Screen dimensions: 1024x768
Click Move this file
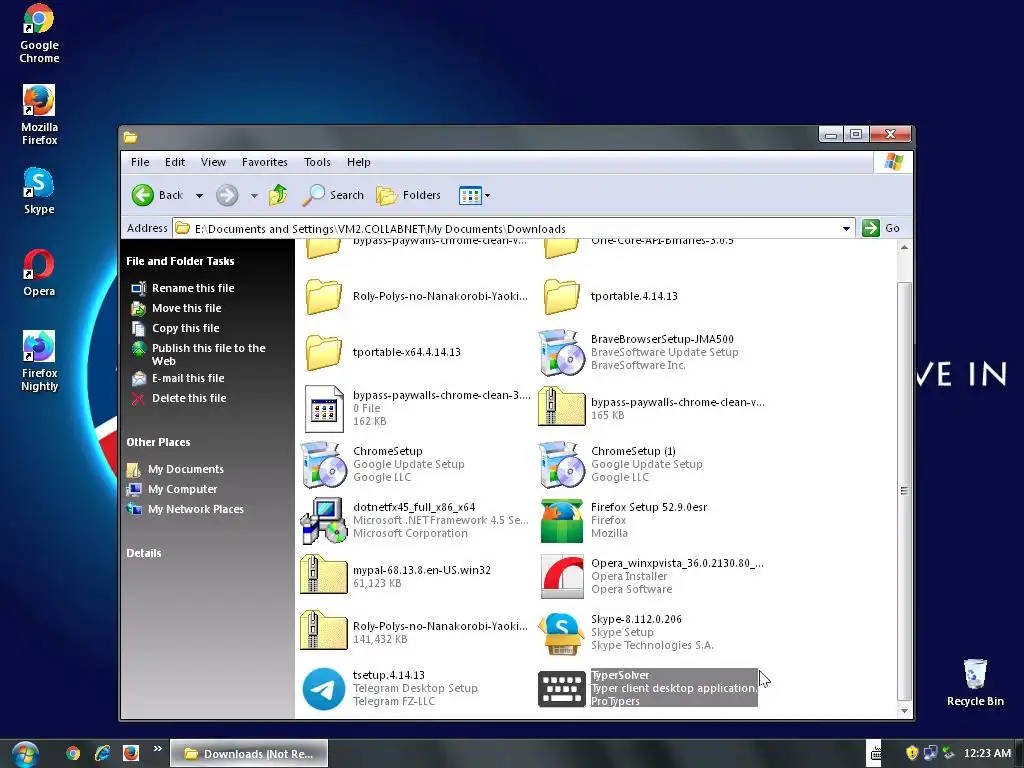click(x=186, y=308)
